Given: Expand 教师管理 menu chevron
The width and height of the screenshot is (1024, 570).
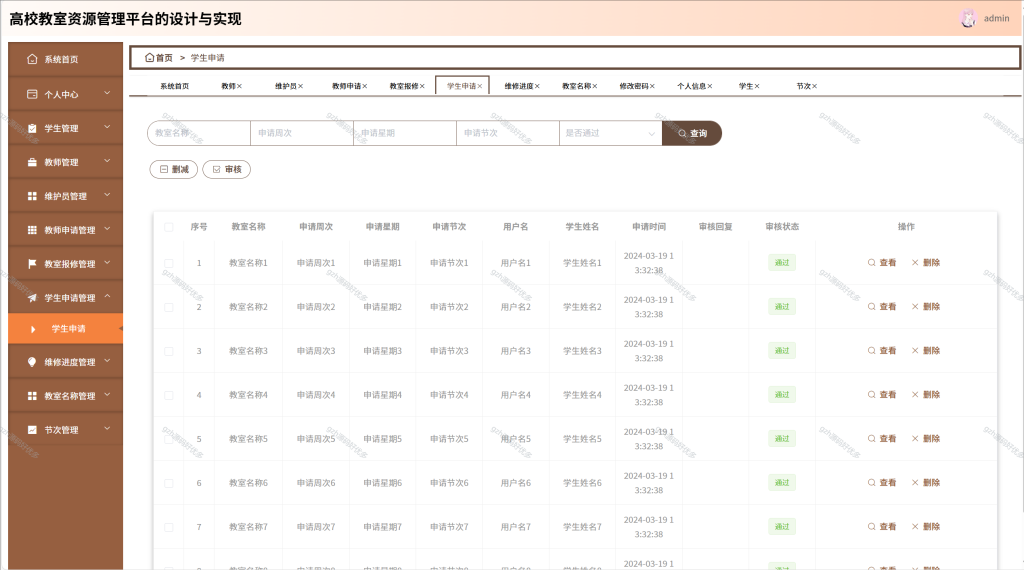Looking at the screenshot, I should point(108,161).
